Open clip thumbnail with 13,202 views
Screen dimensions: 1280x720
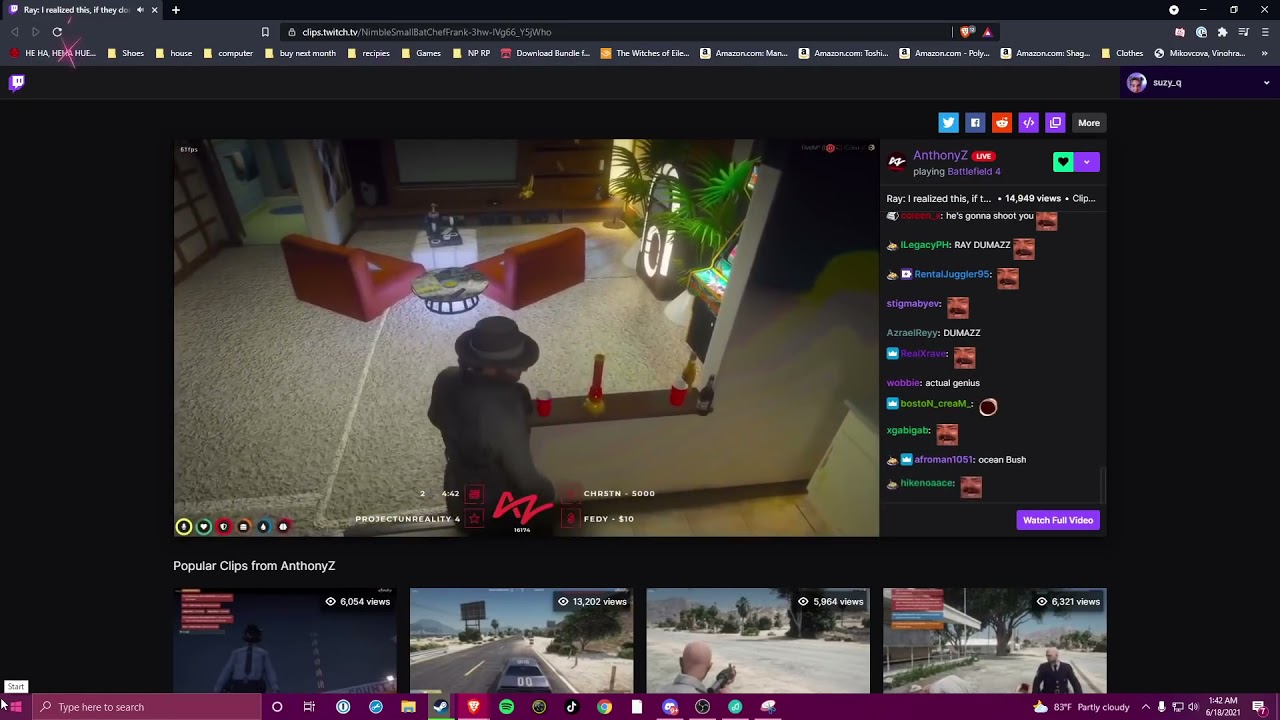[521, 640]
